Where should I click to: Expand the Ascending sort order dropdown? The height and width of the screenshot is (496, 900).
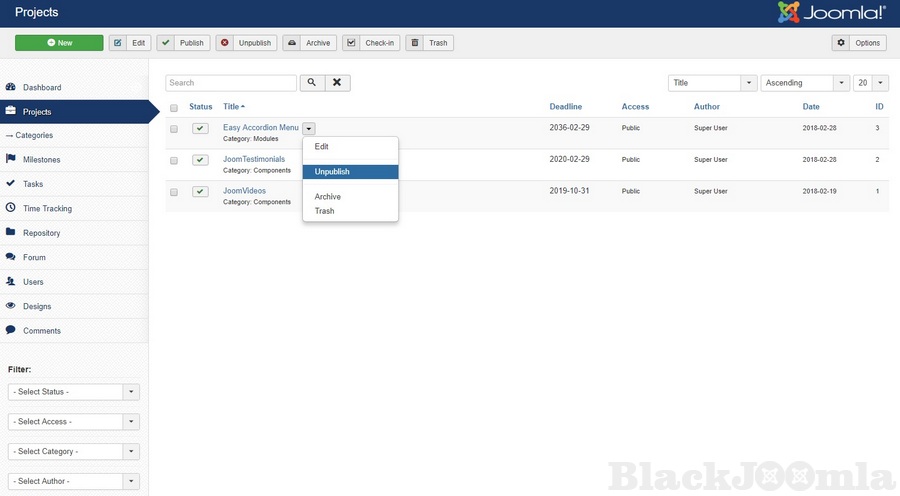click(x=805, y=83)
